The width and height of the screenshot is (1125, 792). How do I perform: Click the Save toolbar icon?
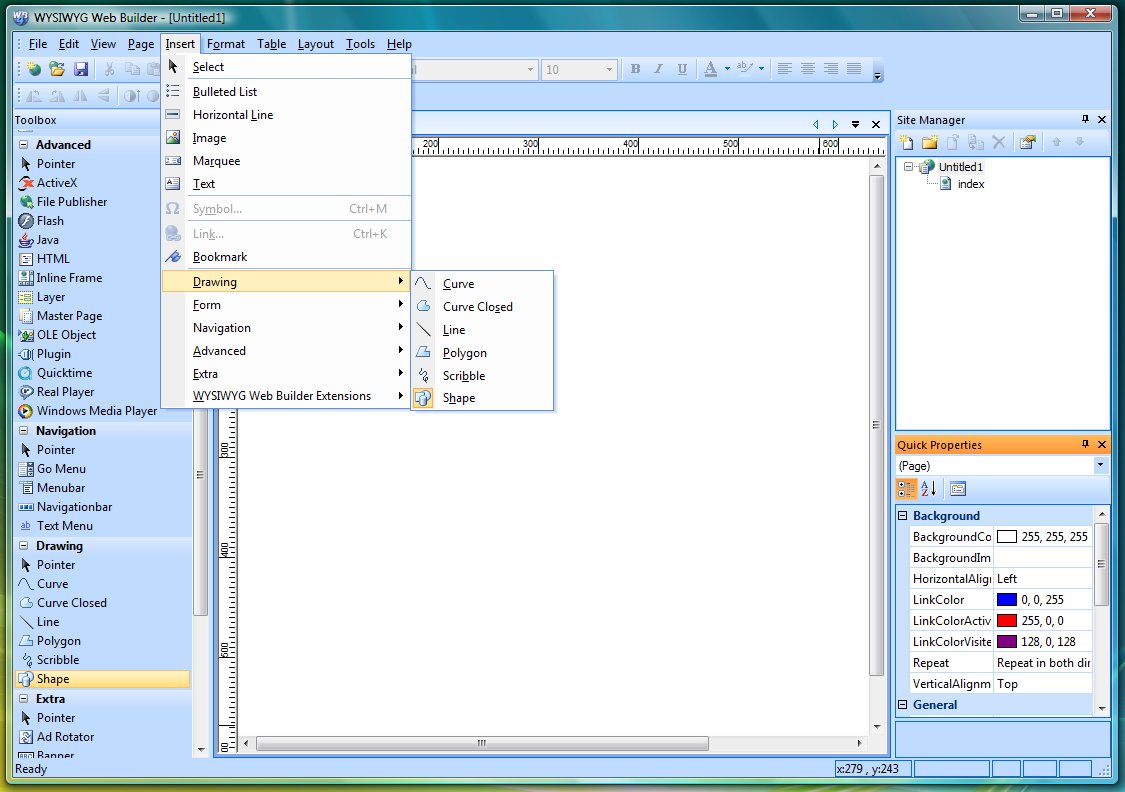81,69
